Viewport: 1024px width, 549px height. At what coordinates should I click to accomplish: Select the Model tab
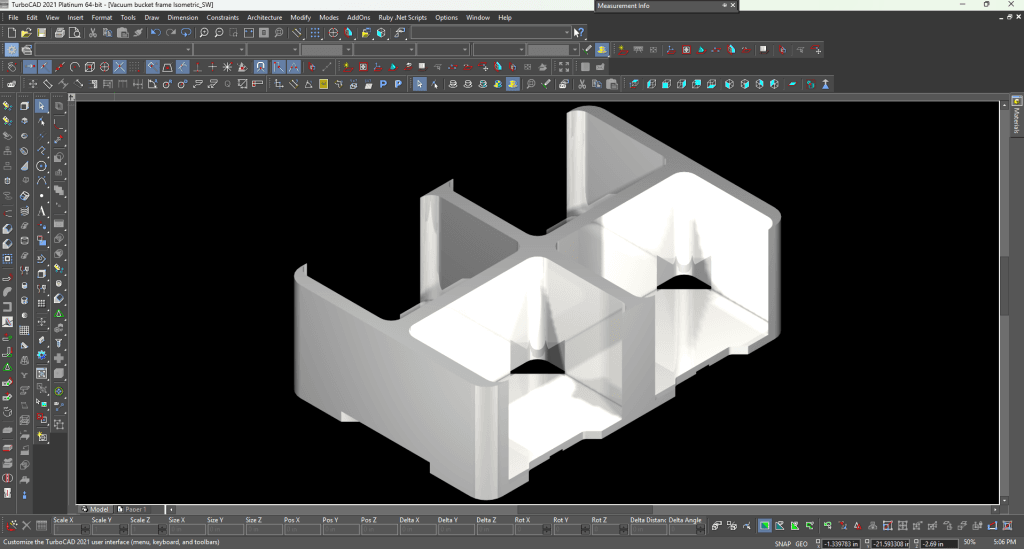[x=95, y=509]
